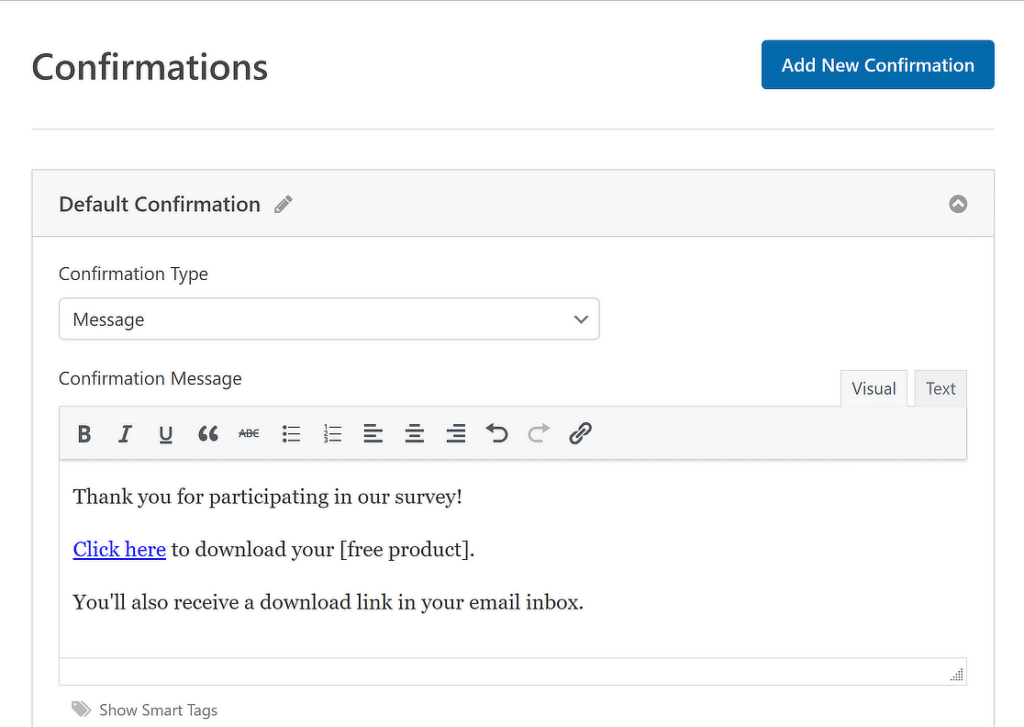The height and width of the screenshot is (727, 1024).
Task: Open Show Smart Tags
Action: pyautogui.click(x=157, y=709)
